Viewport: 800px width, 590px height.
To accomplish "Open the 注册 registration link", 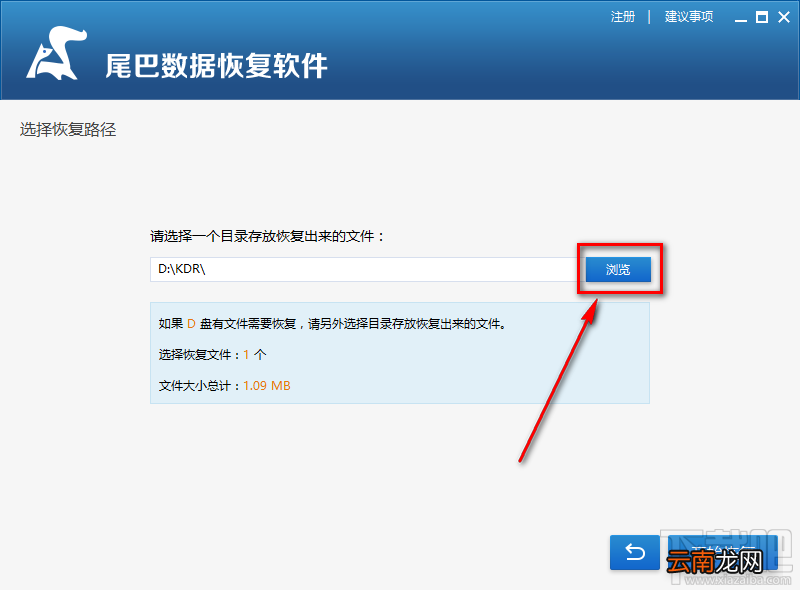I will [x=623, y=17].
